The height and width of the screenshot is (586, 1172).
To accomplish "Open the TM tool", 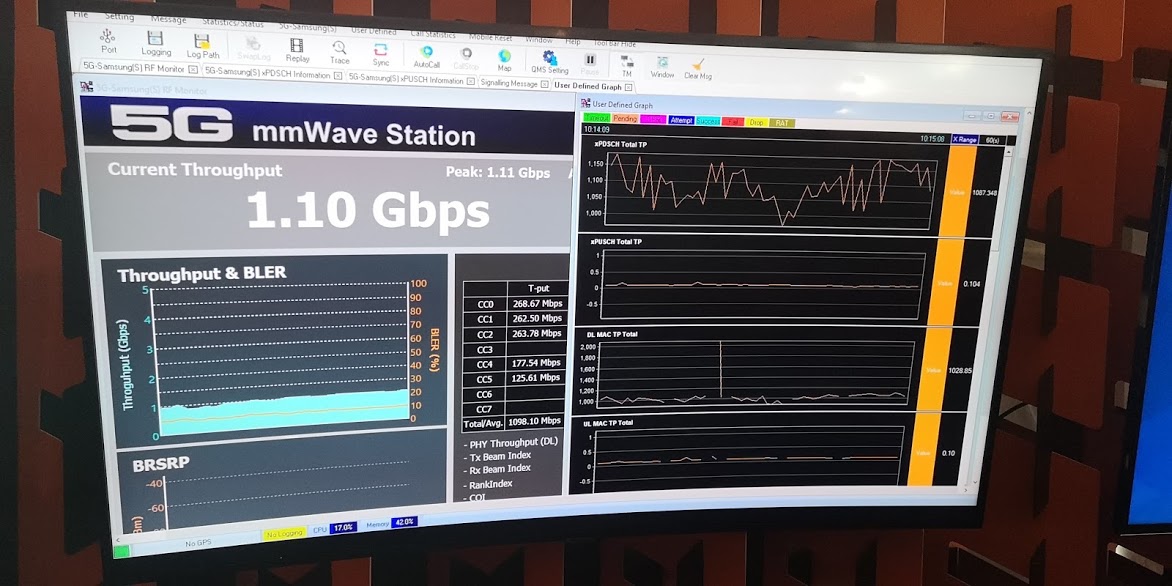I will (626, 66).
